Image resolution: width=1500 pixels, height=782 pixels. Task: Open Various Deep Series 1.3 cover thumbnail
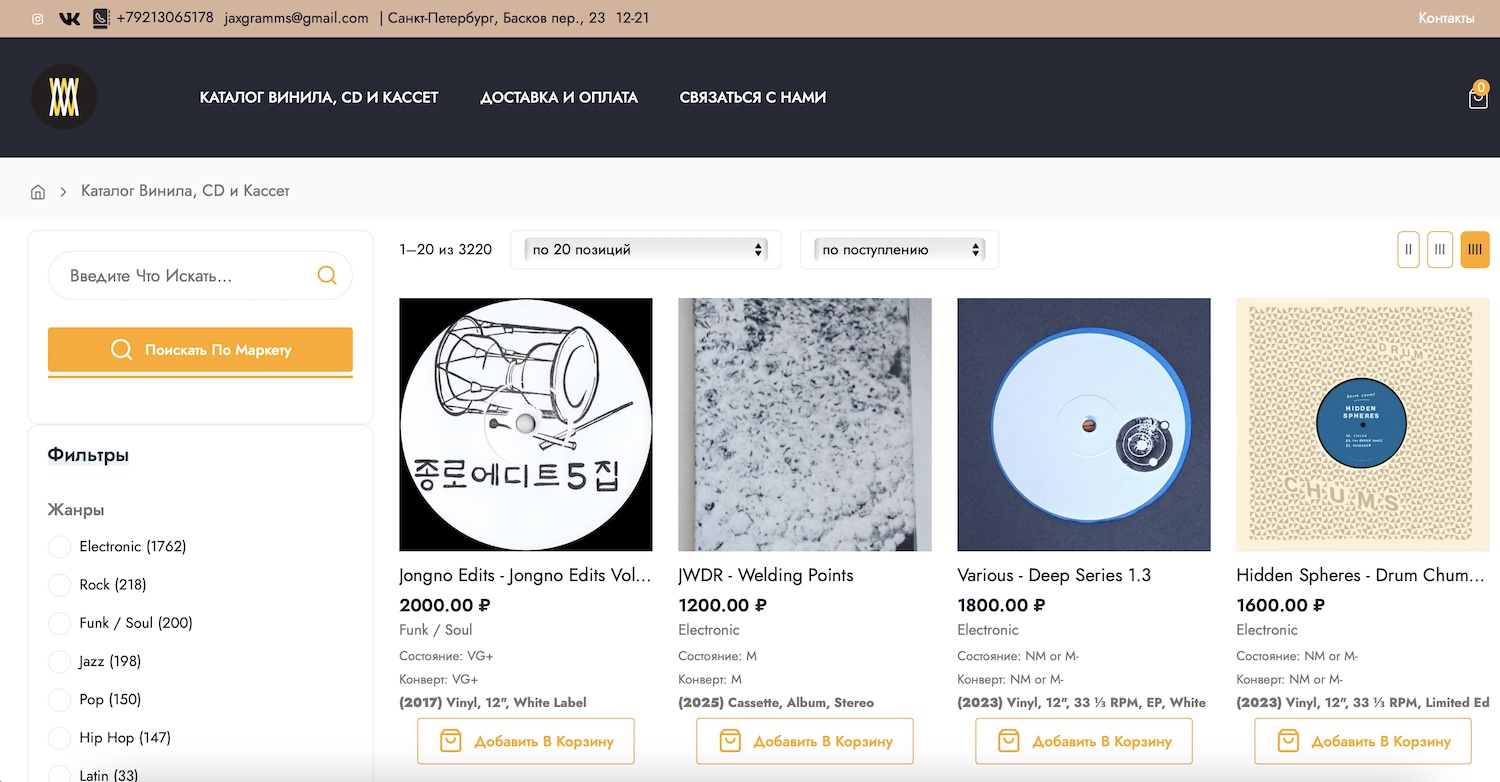[1083, 424]
